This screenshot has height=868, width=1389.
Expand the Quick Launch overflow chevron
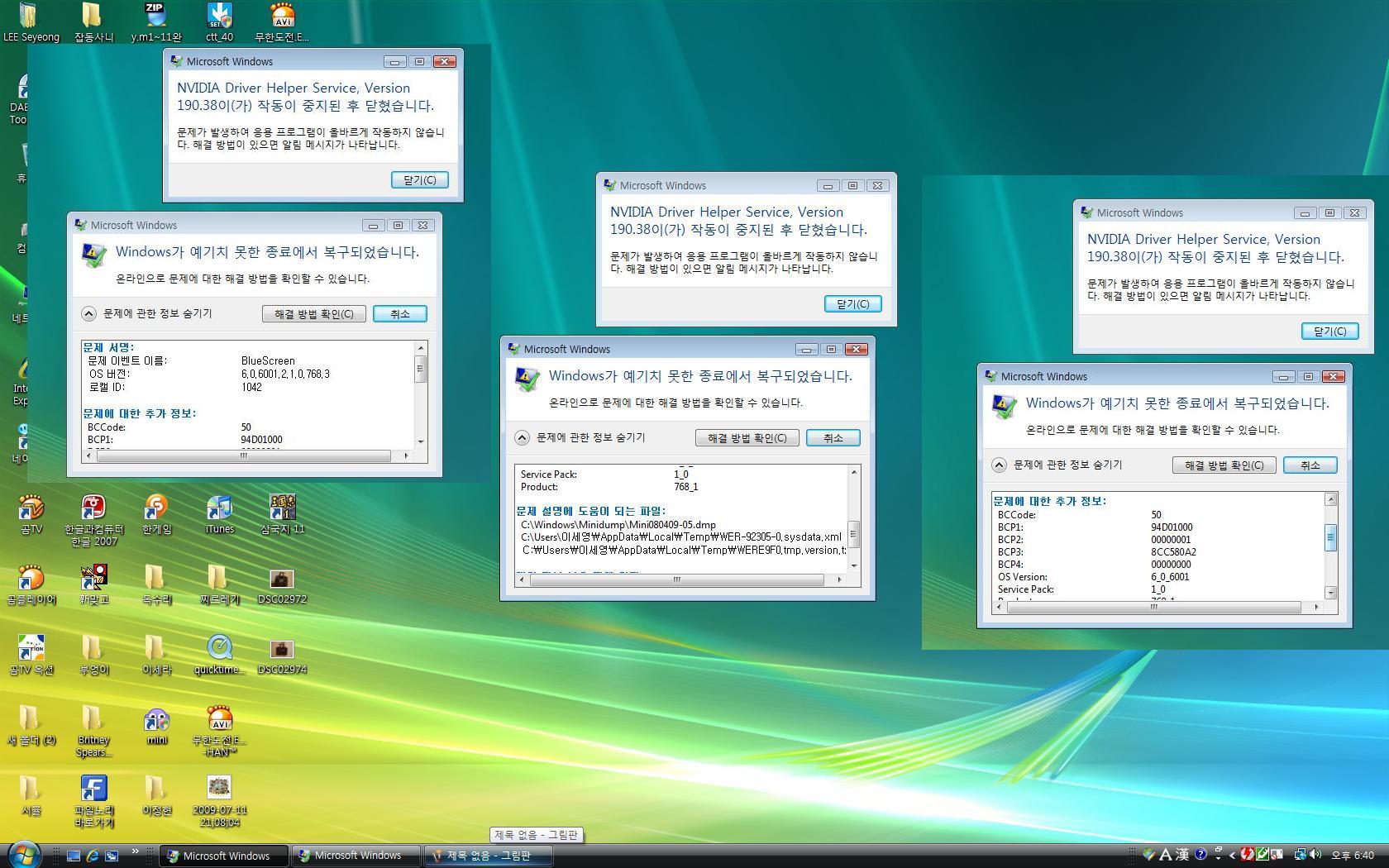135,851
